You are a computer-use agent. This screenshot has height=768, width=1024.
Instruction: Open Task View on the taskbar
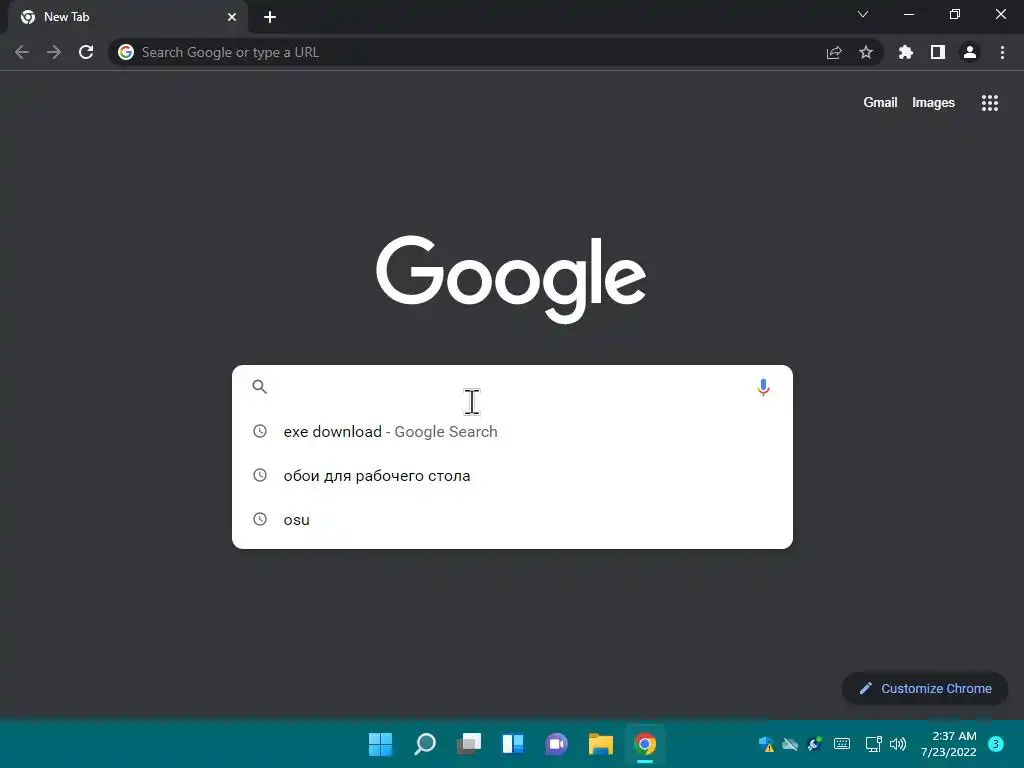[x=468, y=744]
